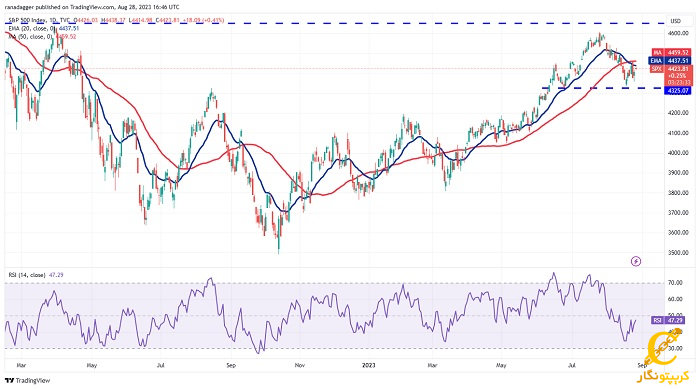Click the May label near left of time axis
Screen dimensions: 700x389
tap(92, 365)
